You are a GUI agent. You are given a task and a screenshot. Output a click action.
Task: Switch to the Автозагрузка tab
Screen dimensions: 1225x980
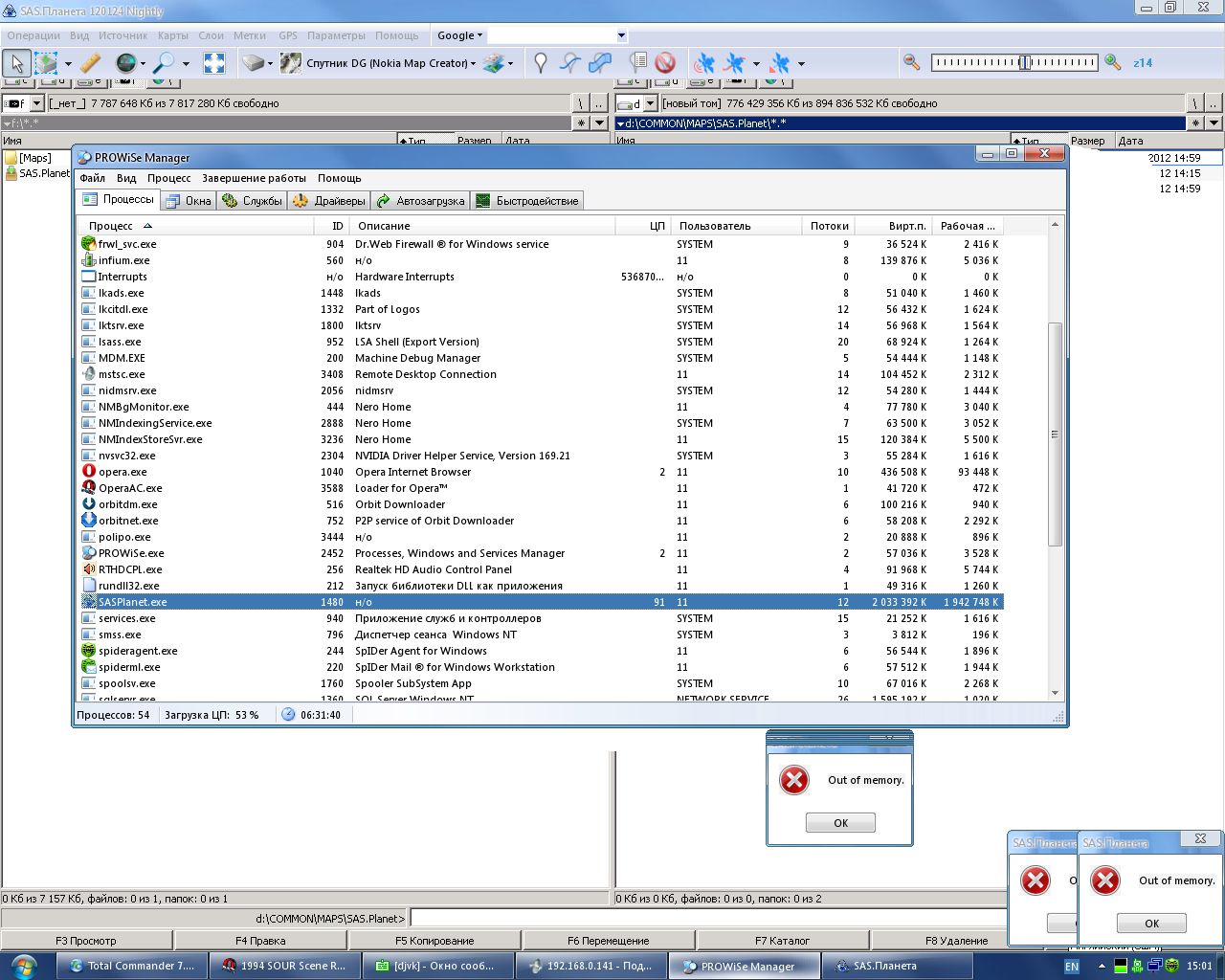point(421,201)
